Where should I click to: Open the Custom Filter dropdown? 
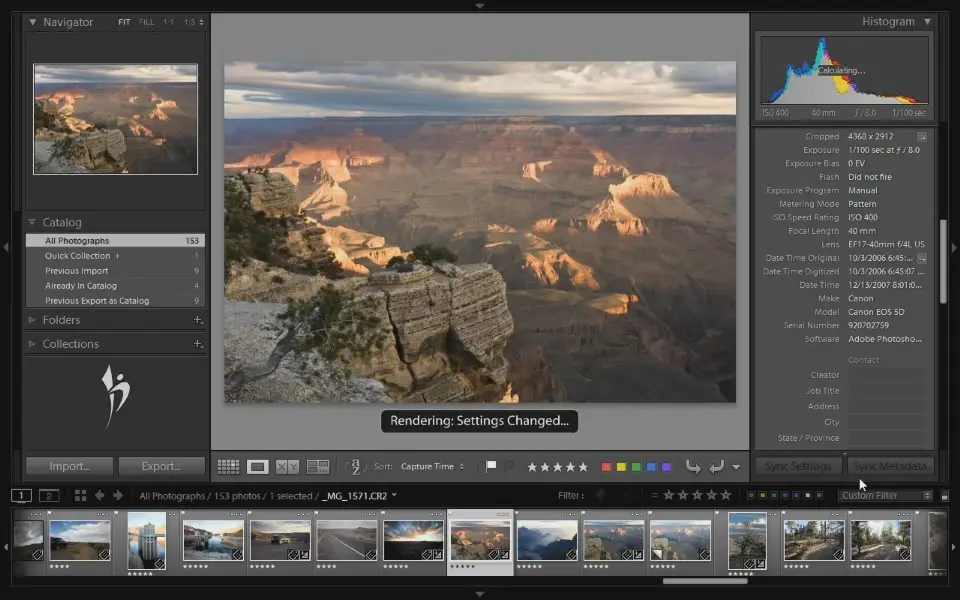[885, 495]
